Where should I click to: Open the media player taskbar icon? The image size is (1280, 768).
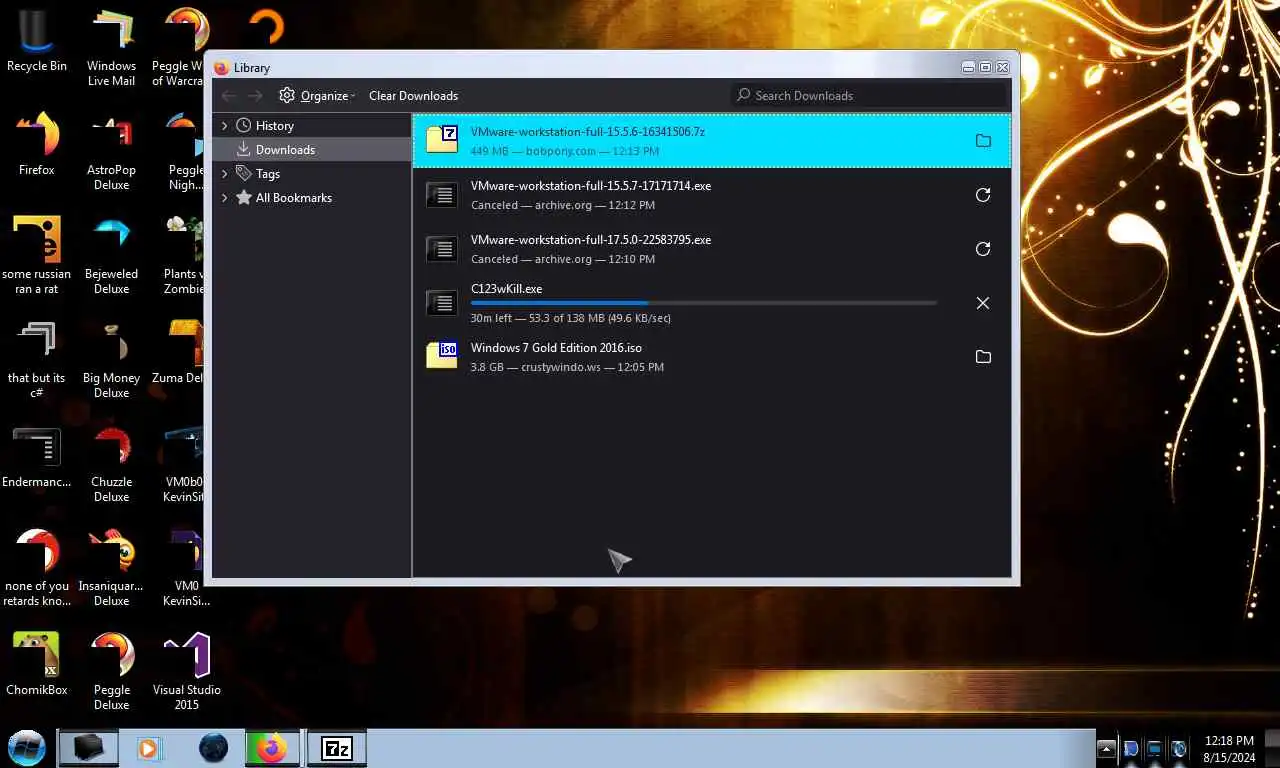tap(148, 748)
